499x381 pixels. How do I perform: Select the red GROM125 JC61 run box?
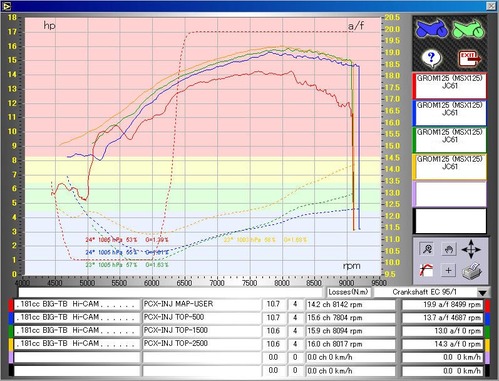click(x=450, y=86)
